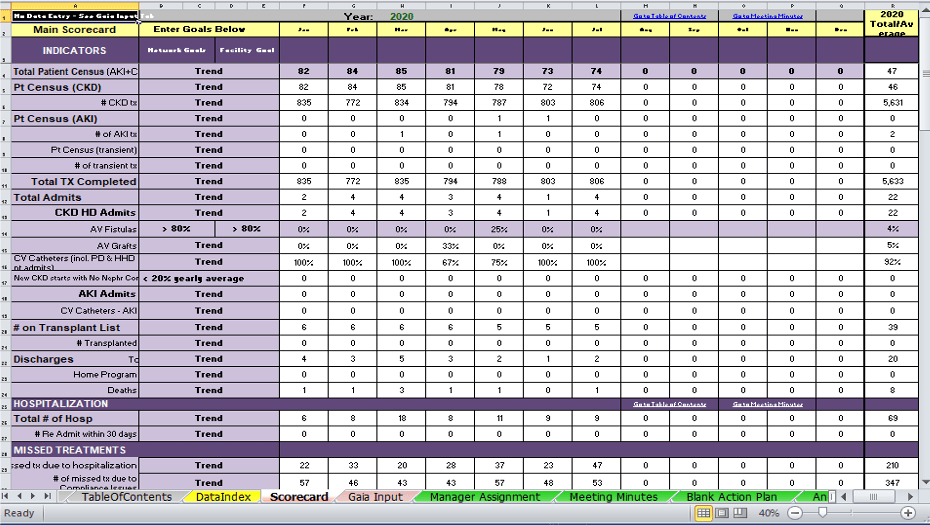The height and width of the screenshot is (525, 930).
Task: Select the Meeting Minutes sheet tab
Action: (613, 497)
